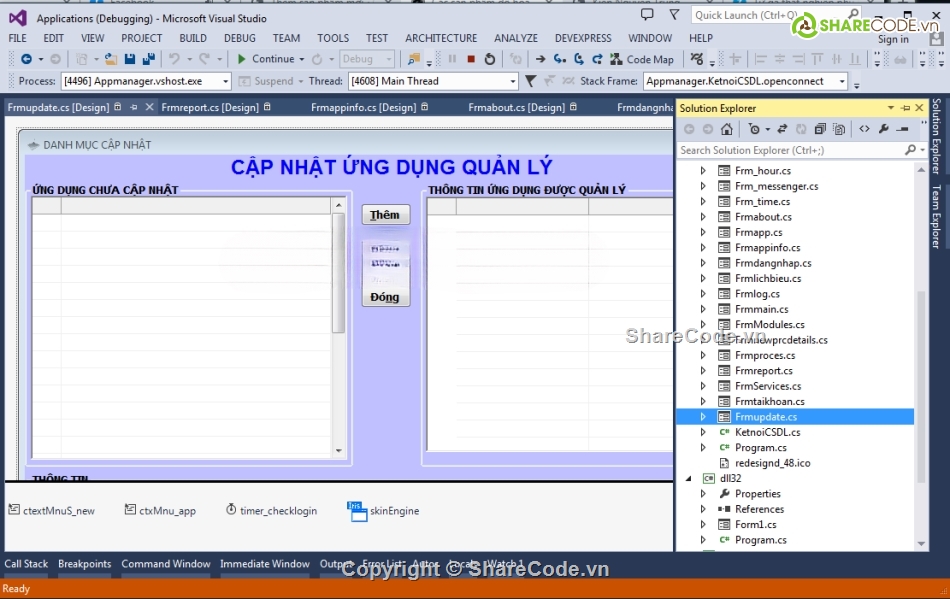Click the Preview Selected Items icon
950x599 pixels.
click(902, 129)
